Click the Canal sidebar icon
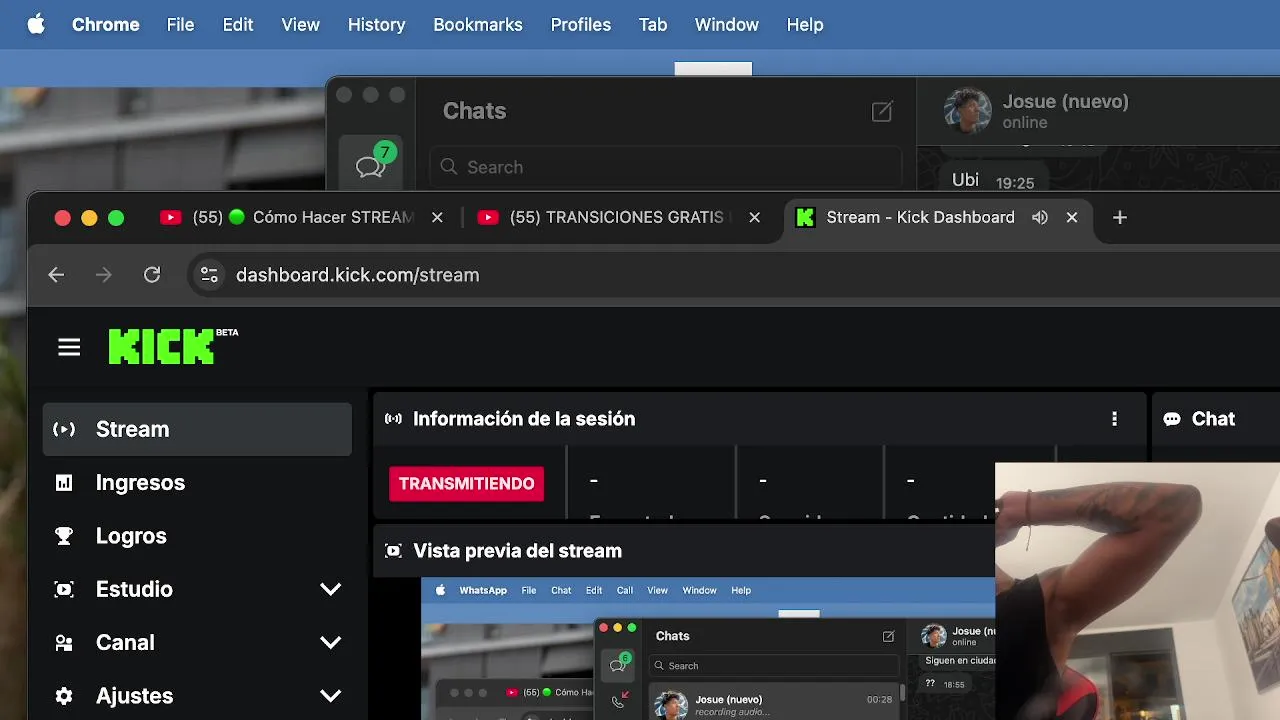This screenshot has width=1280, height=720. 64,643
